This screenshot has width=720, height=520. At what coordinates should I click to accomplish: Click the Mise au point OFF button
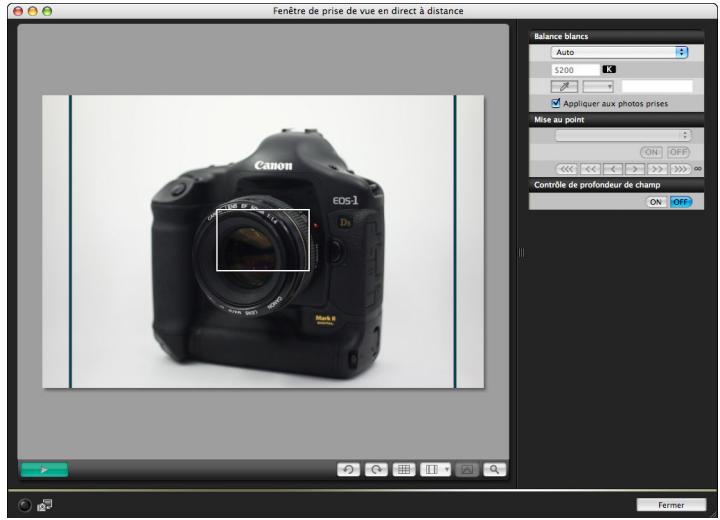point(678,152)
